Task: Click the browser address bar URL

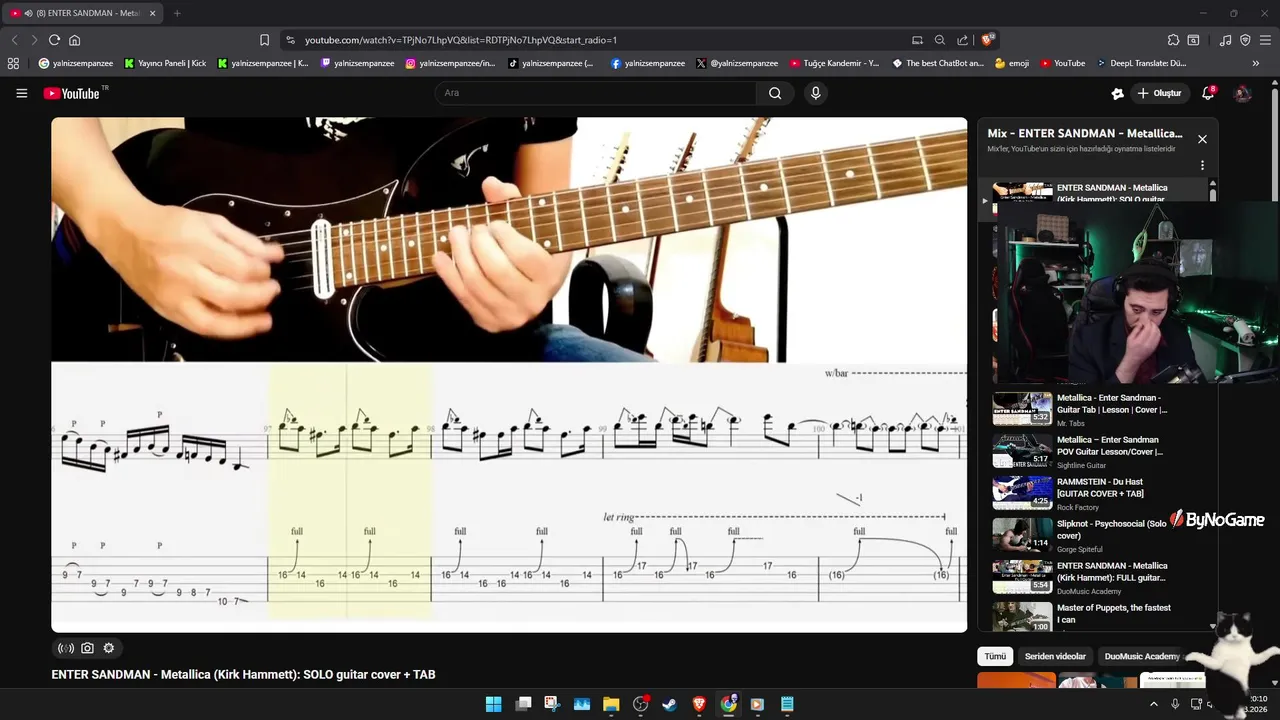Action: pos(461,40)
